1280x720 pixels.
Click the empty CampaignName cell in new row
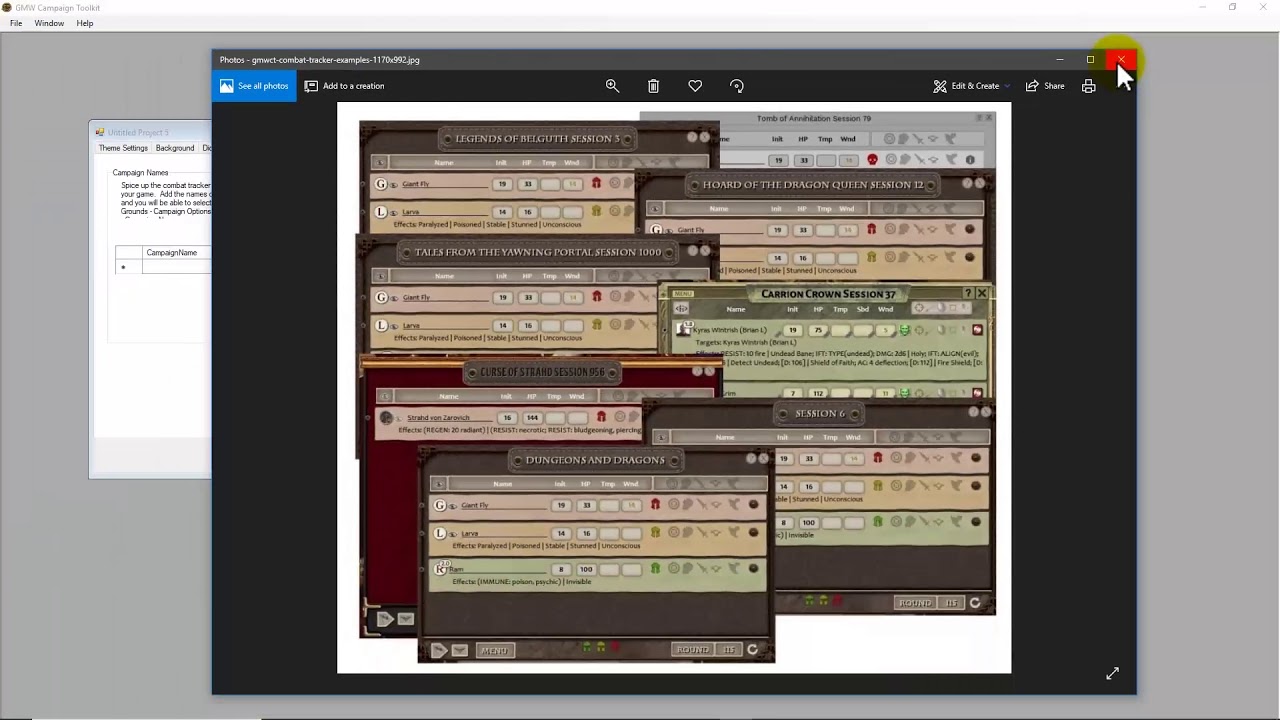(x=176, y=267)
